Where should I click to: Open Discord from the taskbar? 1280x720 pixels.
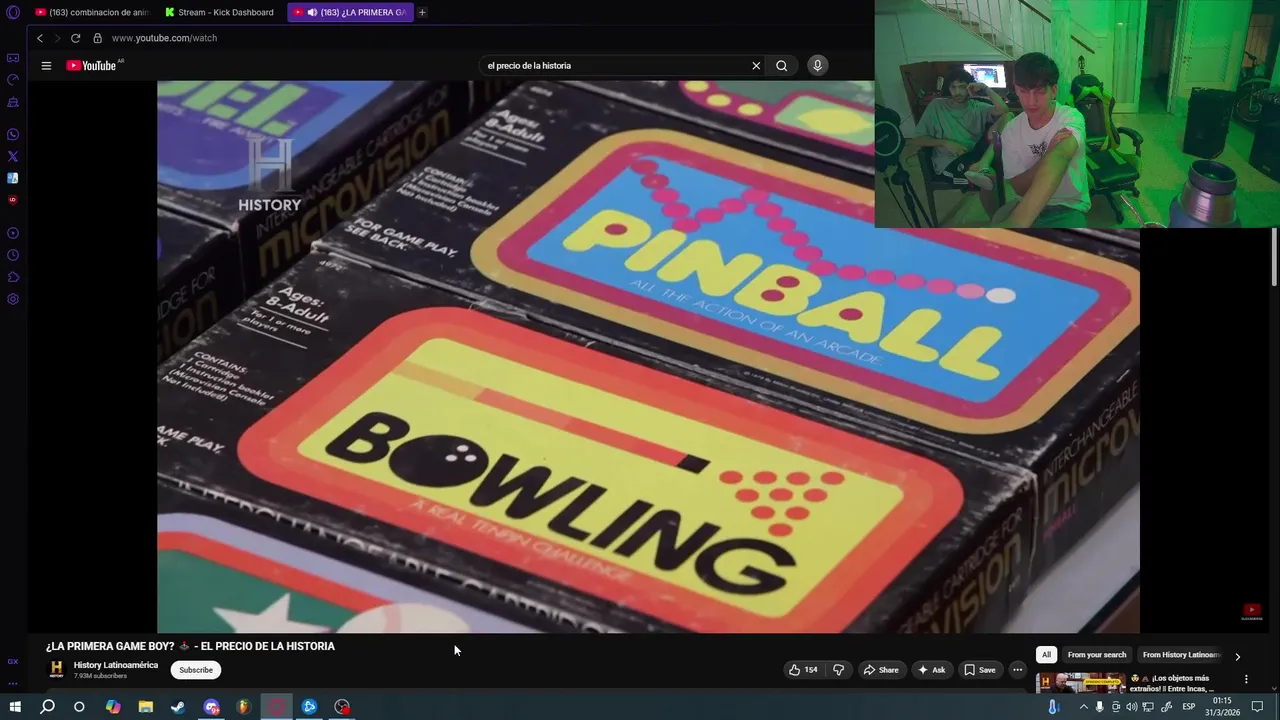click(x=211, y=707)
